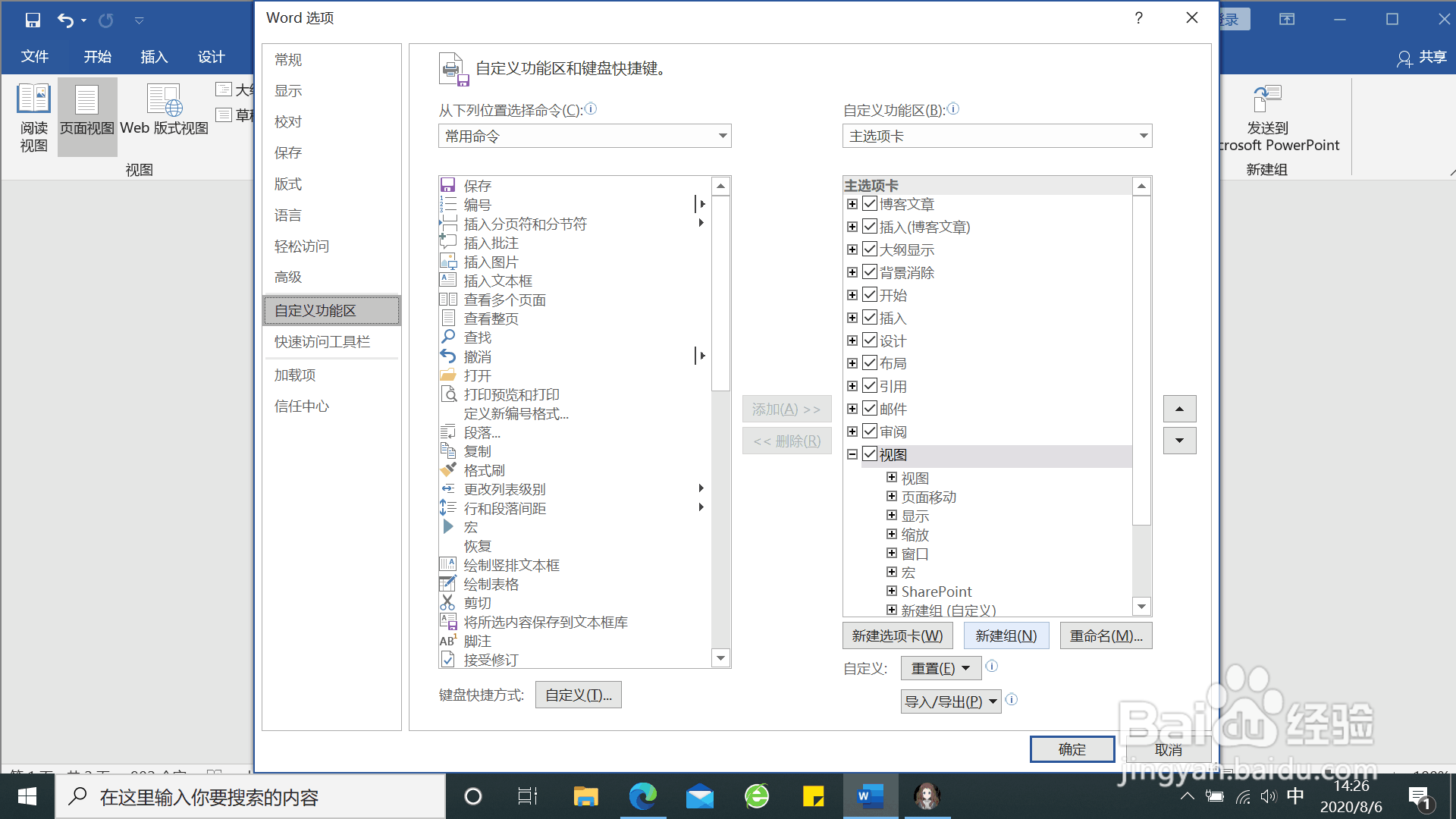
Task: Uncheck the 审阅 tab checkbox
Action: (870, 431)
